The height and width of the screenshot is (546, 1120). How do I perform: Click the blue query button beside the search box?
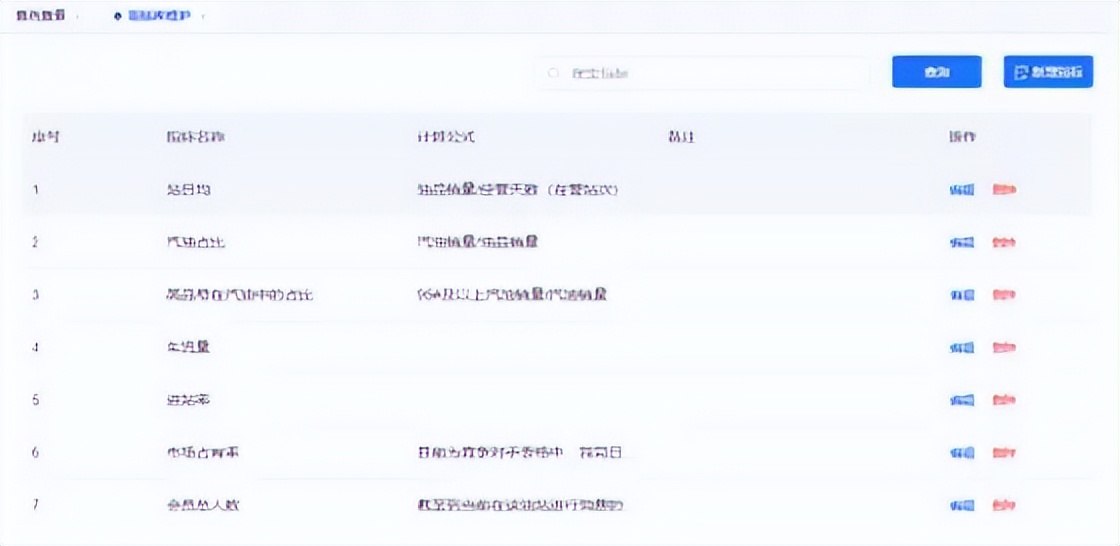coord(936,72)
